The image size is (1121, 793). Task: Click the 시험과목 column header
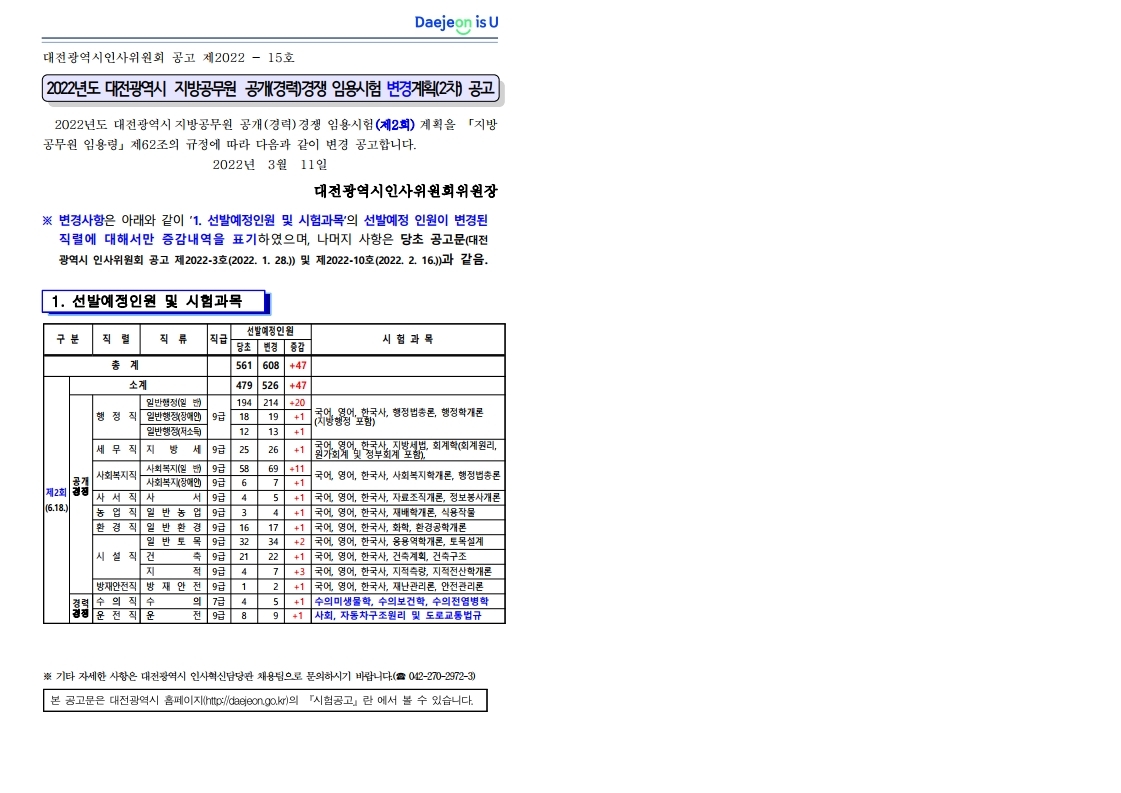pyautogui.click(x=407, y=339)
